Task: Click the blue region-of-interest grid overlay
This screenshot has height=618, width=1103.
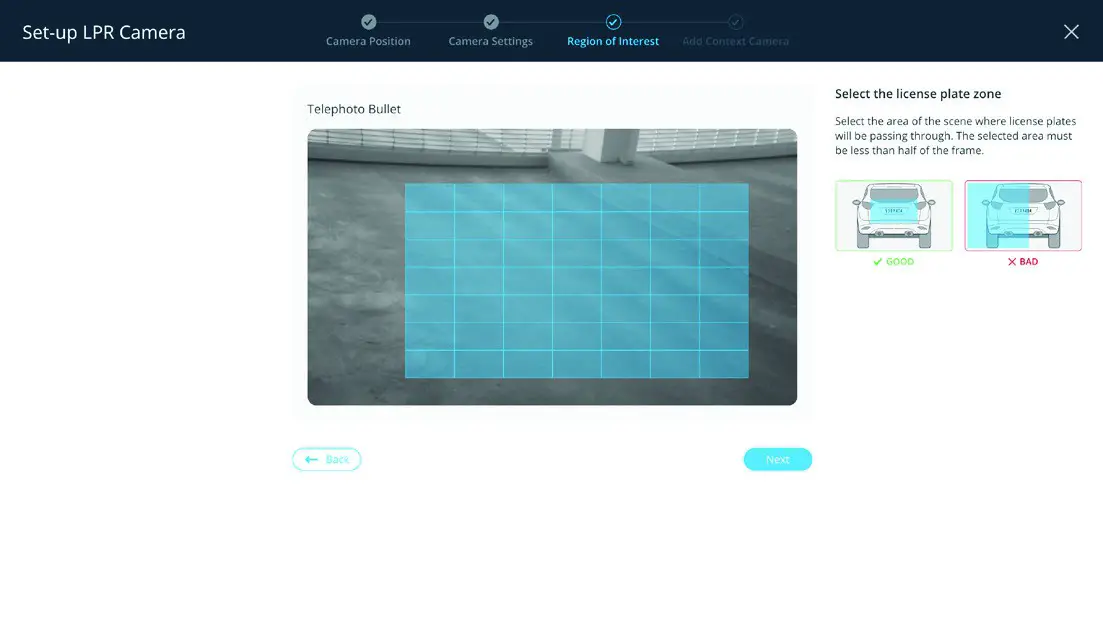Action: pos(575,281)
